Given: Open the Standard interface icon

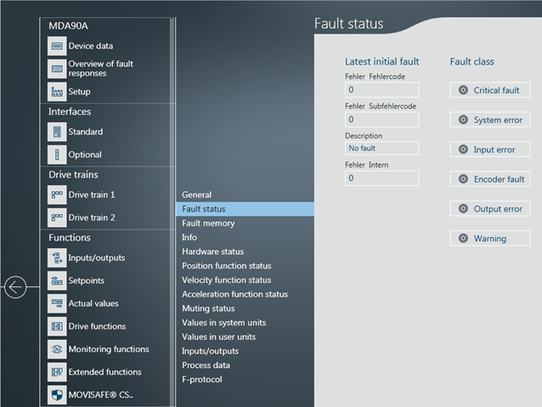Looking at the screenshot, I should point(57,132).
